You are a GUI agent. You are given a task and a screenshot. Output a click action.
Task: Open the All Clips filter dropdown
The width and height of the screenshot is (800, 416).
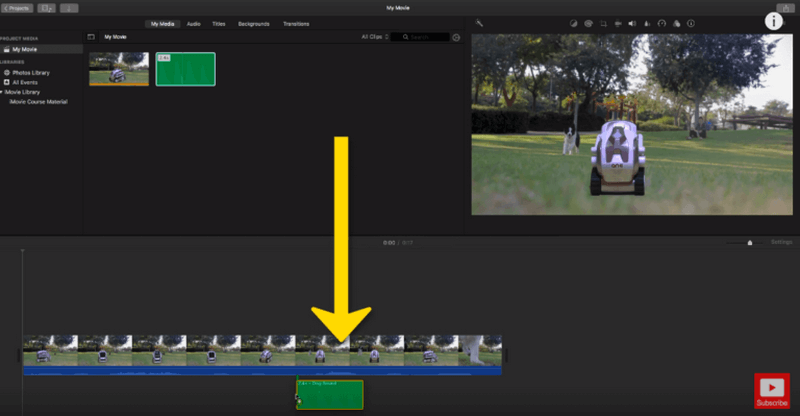tap(375, 37)
